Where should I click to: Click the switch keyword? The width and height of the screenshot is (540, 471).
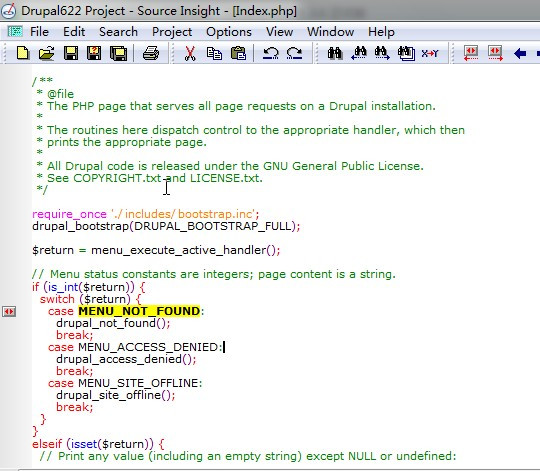point(57,299)
